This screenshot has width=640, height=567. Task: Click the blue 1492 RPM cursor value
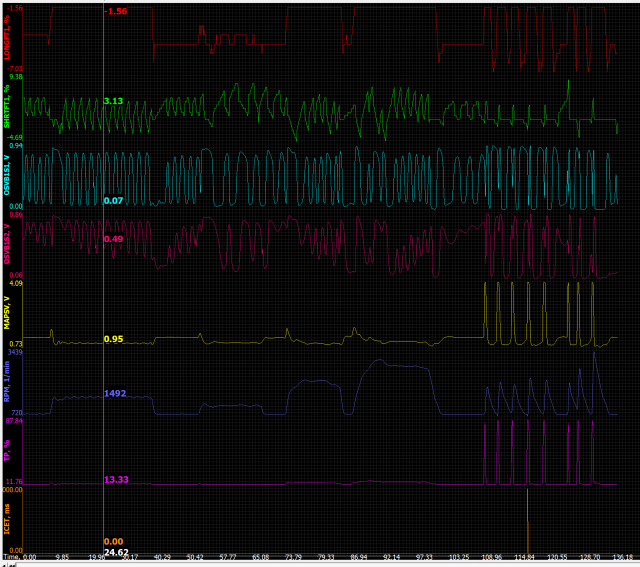point(114,394)
